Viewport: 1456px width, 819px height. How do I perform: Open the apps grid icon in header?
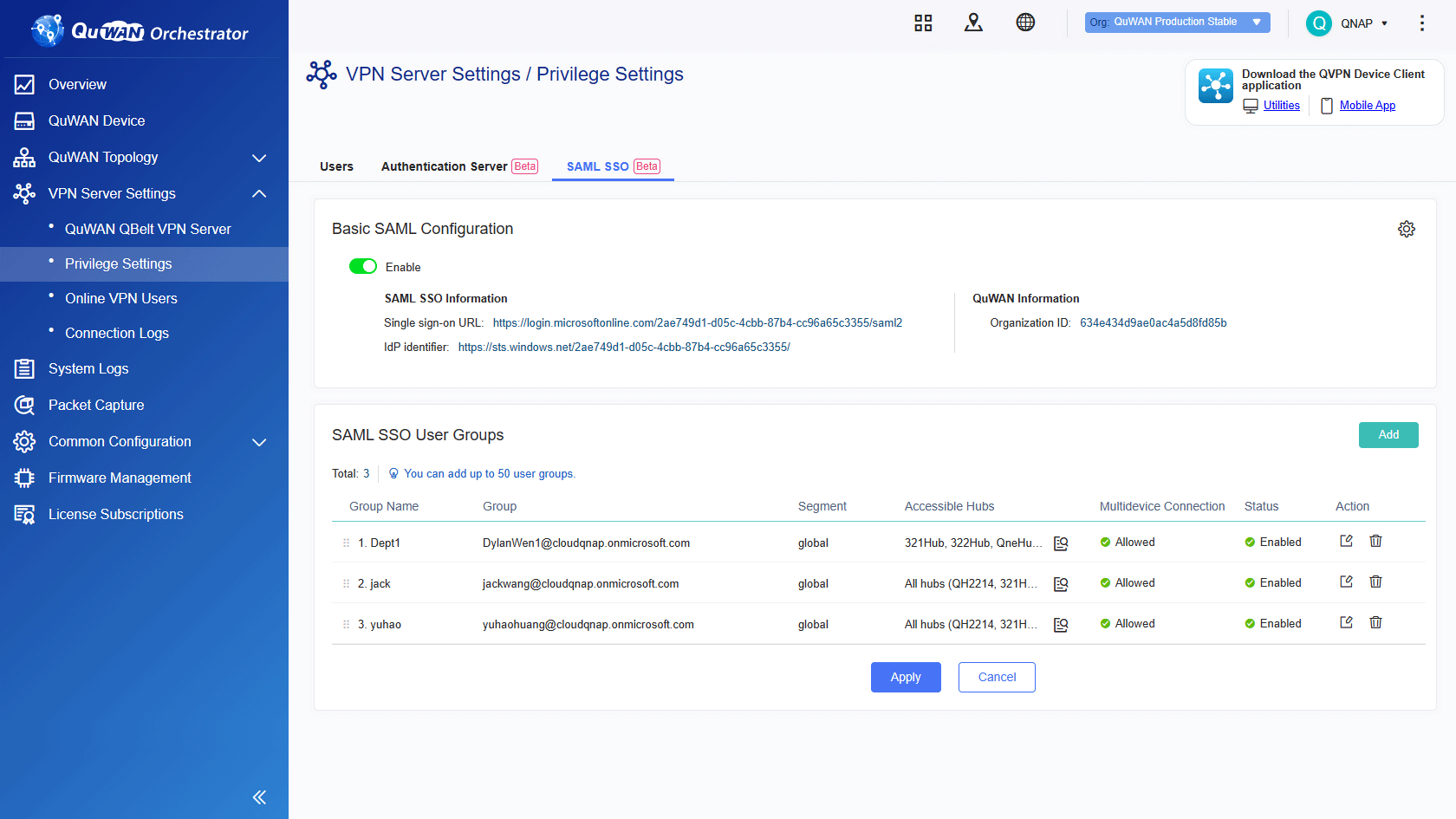point(923,23)
